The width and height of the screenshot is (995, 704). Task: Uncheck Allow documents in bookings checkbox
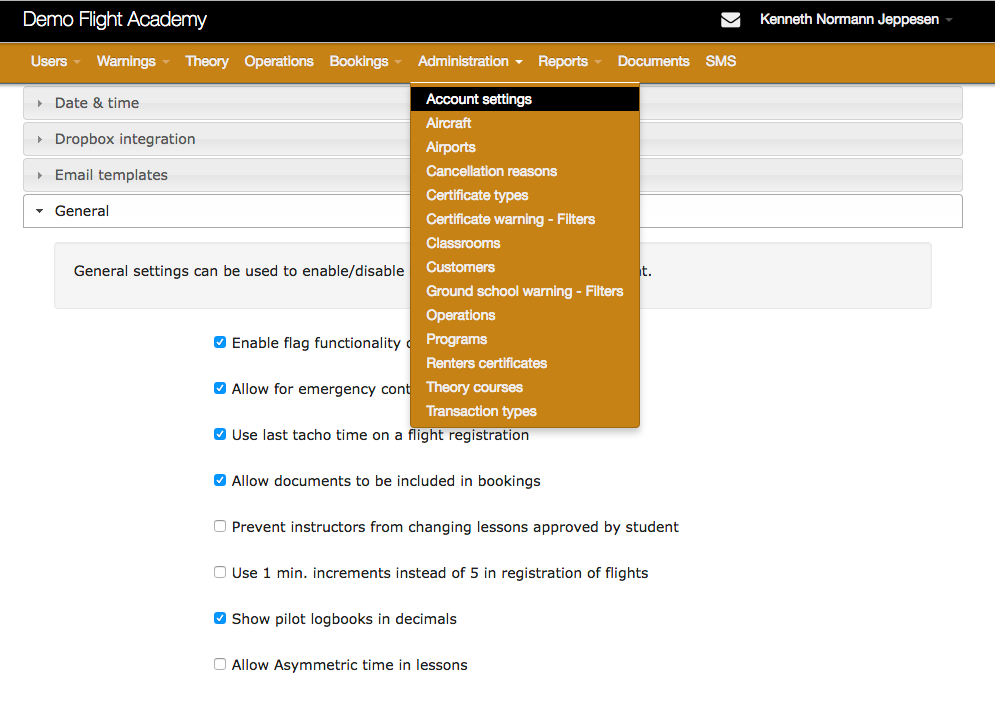[220, 481]
